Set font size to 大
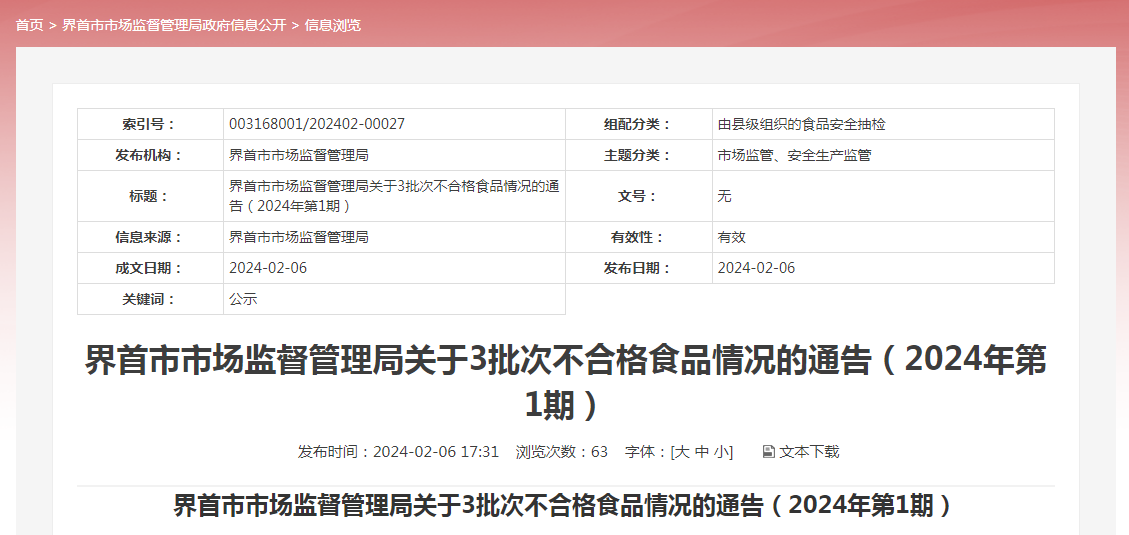 click(x=683, y=451)
